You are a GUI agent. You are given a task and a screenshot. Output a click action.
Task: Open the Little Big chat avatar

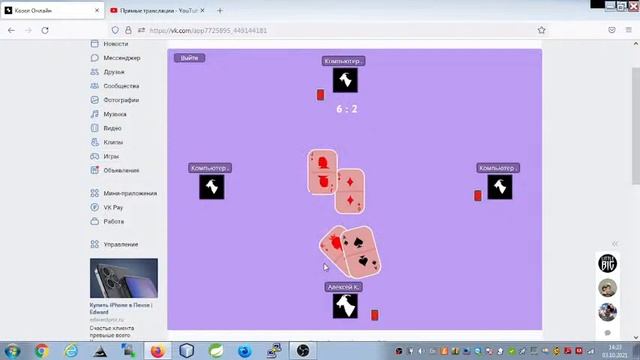[607, 263]
